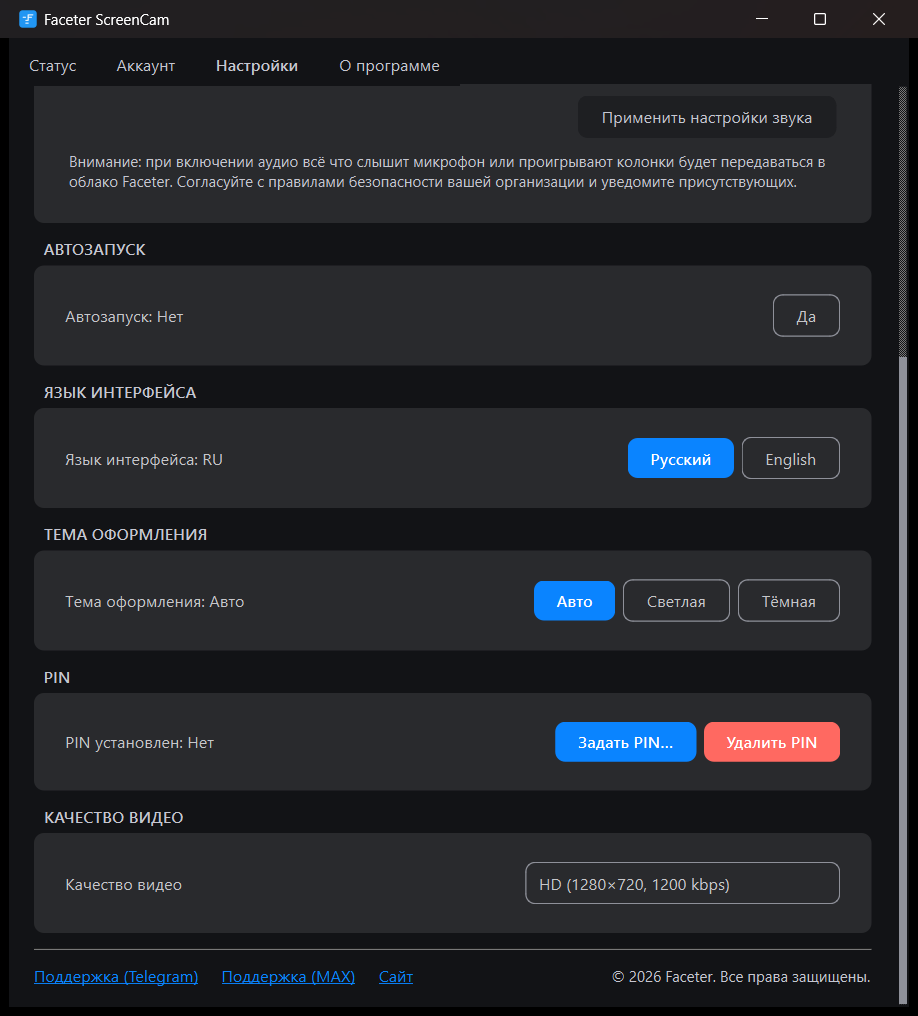The image size is (918, 1016).
Task: Open the Поддержка (MAX) link
Action: [288, 976]
